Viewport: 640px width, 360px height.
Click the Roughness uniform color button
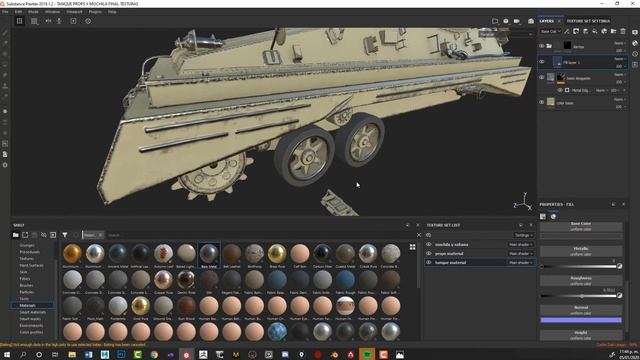[x=581, y=280]
